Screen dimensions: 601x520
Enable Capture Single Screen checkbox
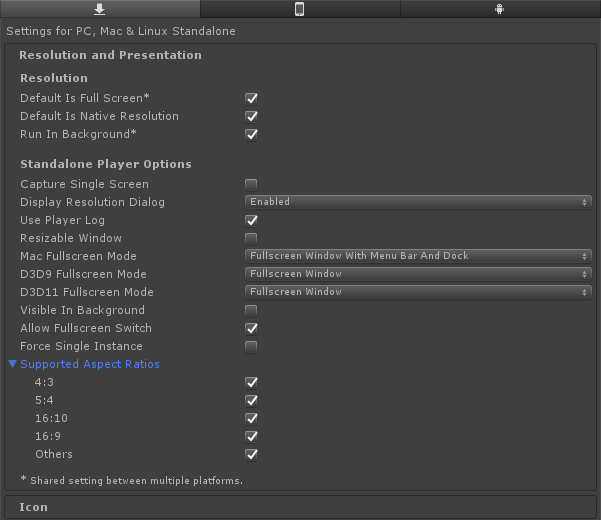click(251, 185)
